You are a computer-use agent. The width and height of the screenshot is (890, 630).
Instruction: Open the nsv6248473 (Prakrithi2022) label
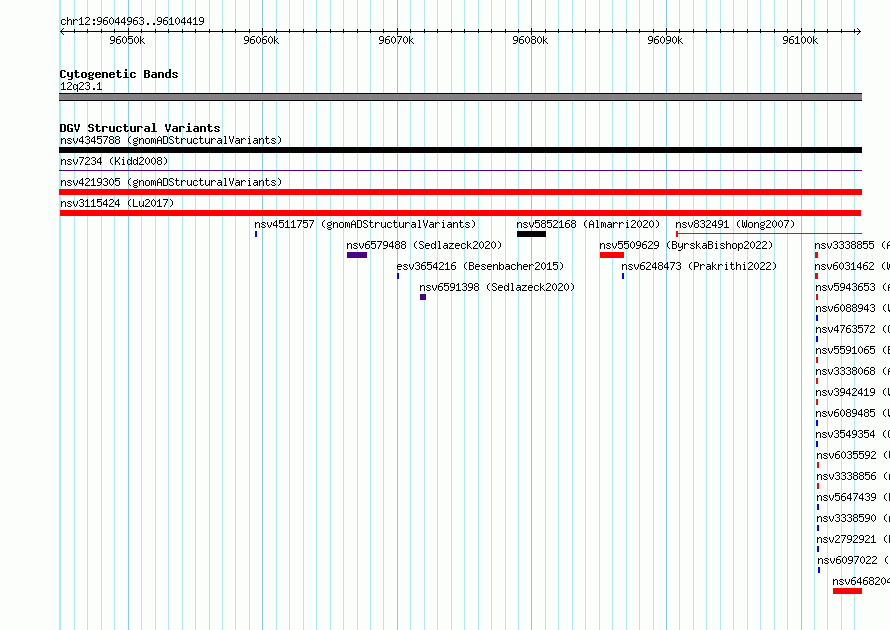[x=699, y=266]
